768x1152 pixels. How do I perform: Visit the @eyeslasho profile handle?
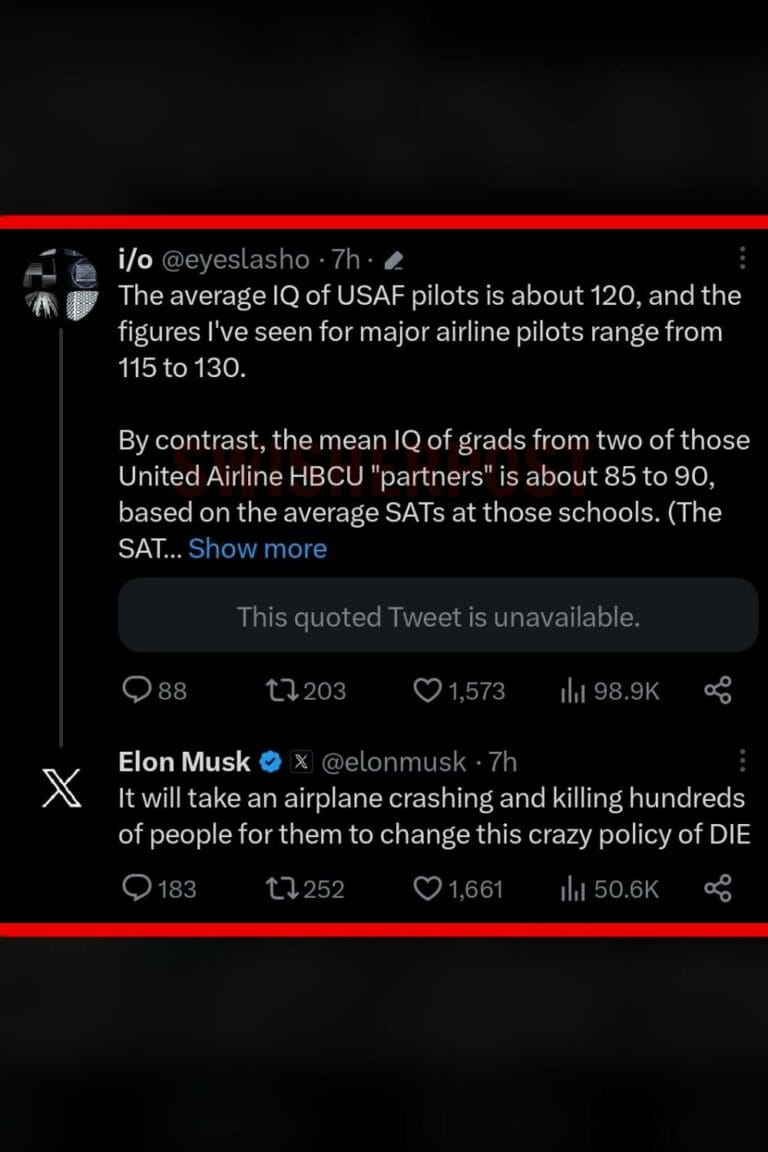235,260
